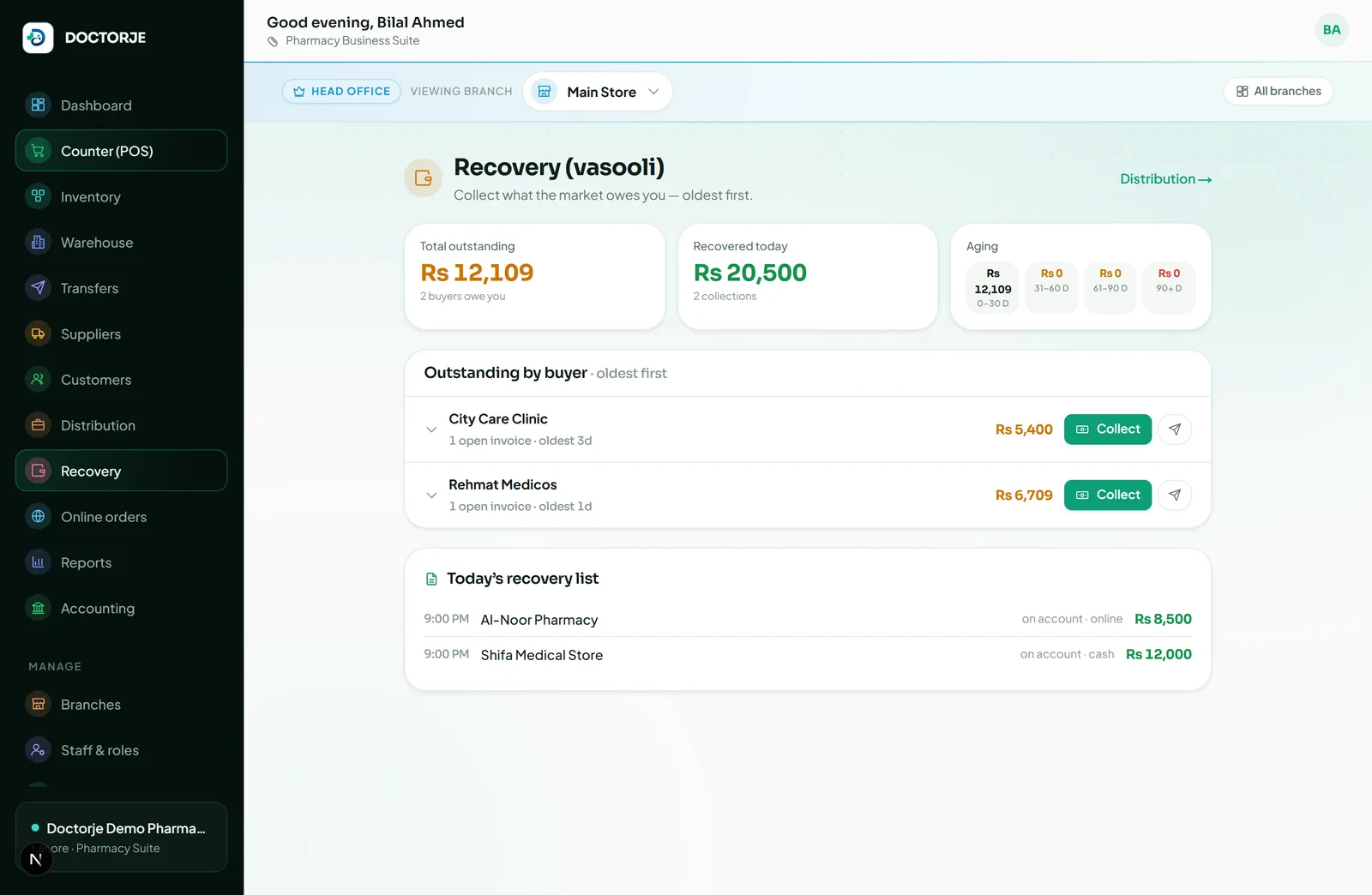Click the Recovery page header wallet icon

(423, 178)
